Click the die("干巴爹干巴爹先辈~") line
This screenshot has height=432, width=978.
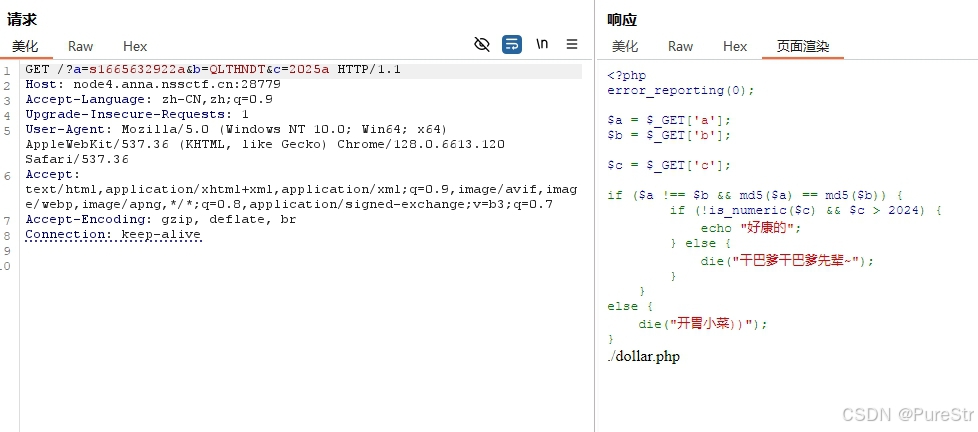click(787, 261)
